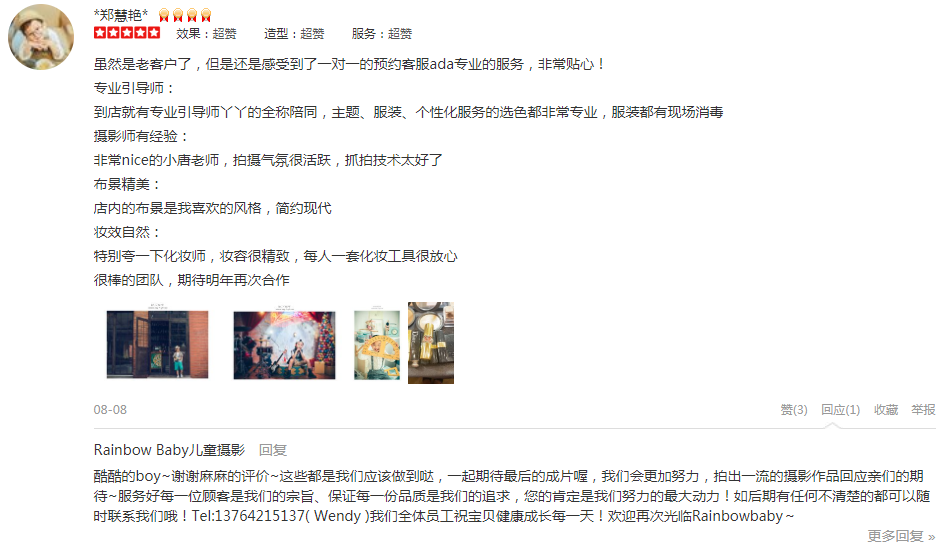The image size is (943, 543).
Task: Open the Christmas tree studio photo thumbnail
Action: pyautogui.click(x=284, y=345)
